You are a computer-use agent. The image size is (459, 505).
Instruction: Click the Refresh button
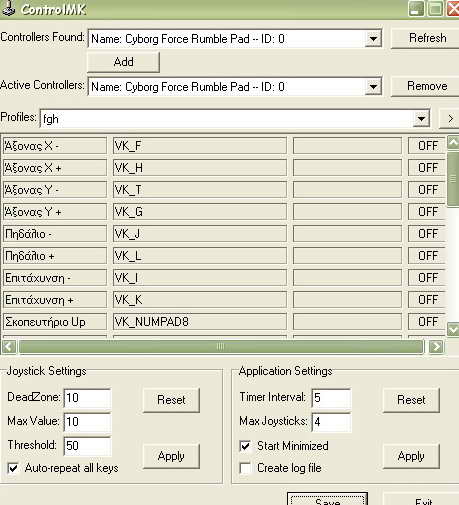pyautogui.click(x=427, y=38)
